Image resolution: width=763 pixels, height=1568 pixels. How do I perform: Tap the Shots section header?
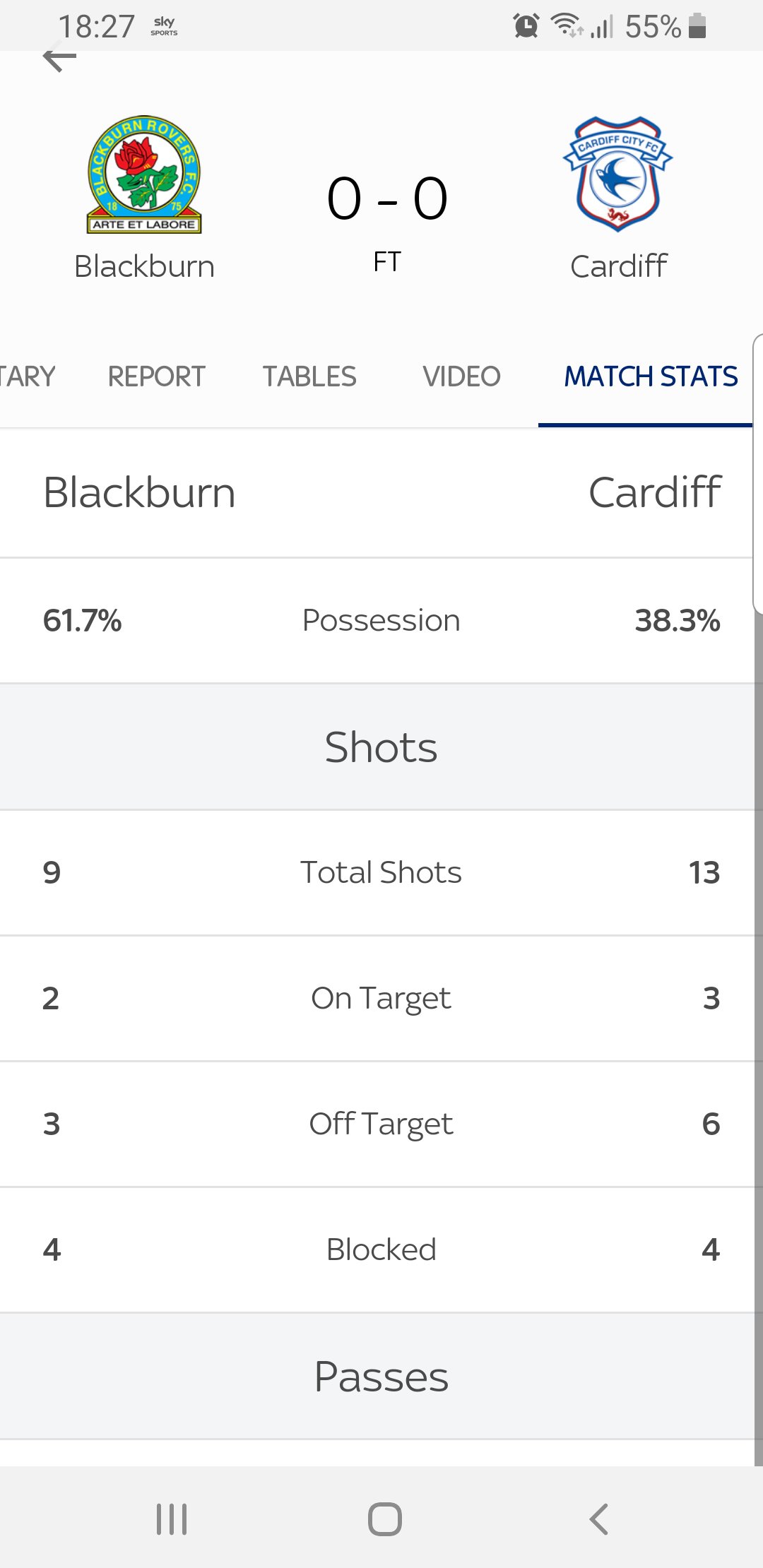point(381,747)
